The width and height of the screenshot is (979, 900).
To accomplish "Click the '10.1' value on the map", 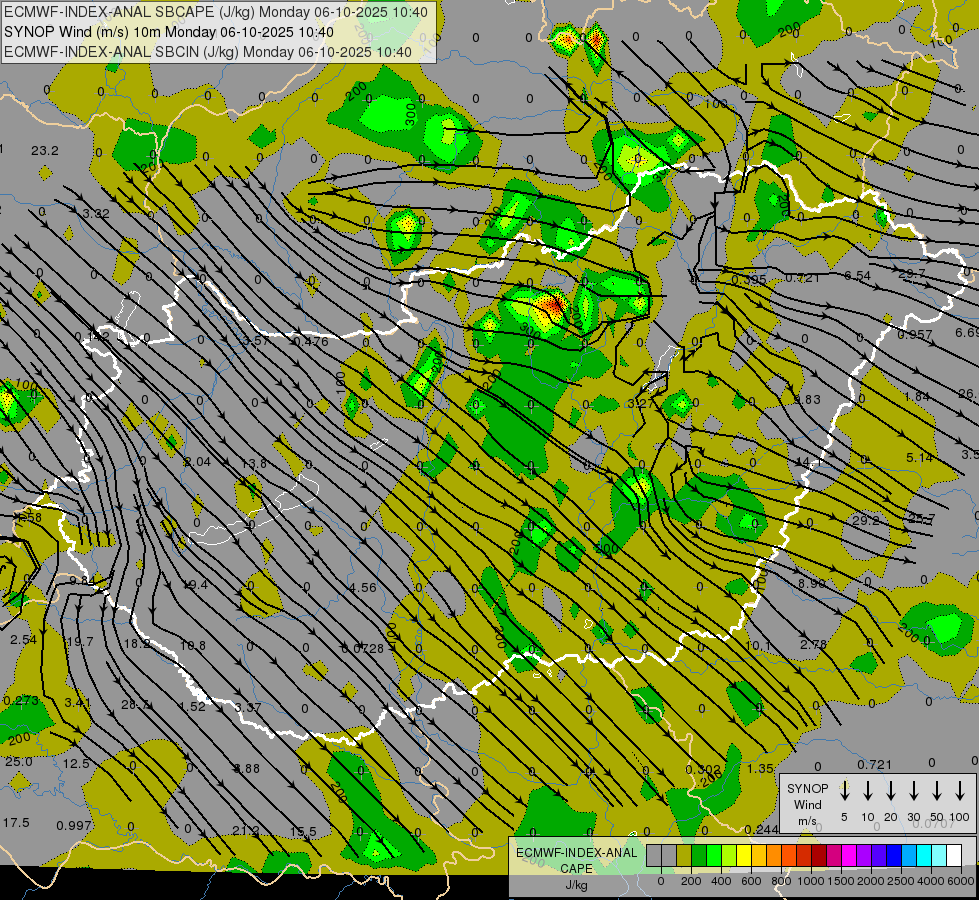I will pos(758,645).
